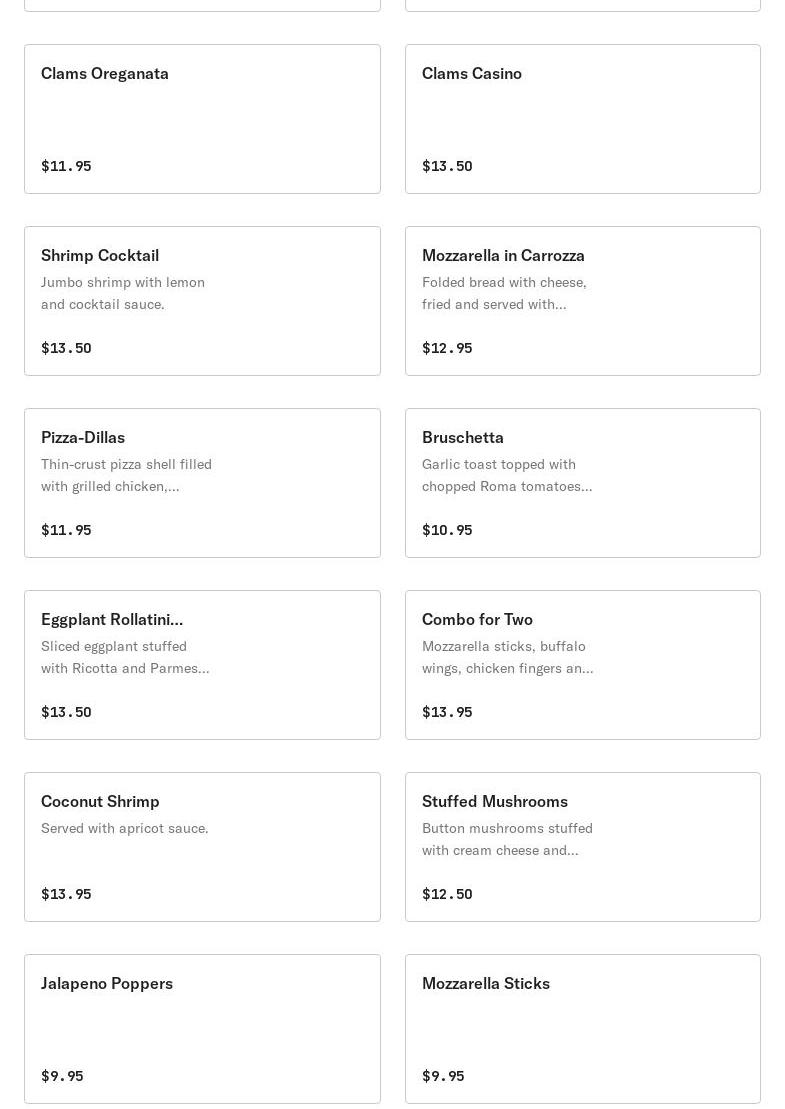The image size is (785, 1109).
Task: Select Jalapeno Poppers item
Action: click(x=202, y=1029)
